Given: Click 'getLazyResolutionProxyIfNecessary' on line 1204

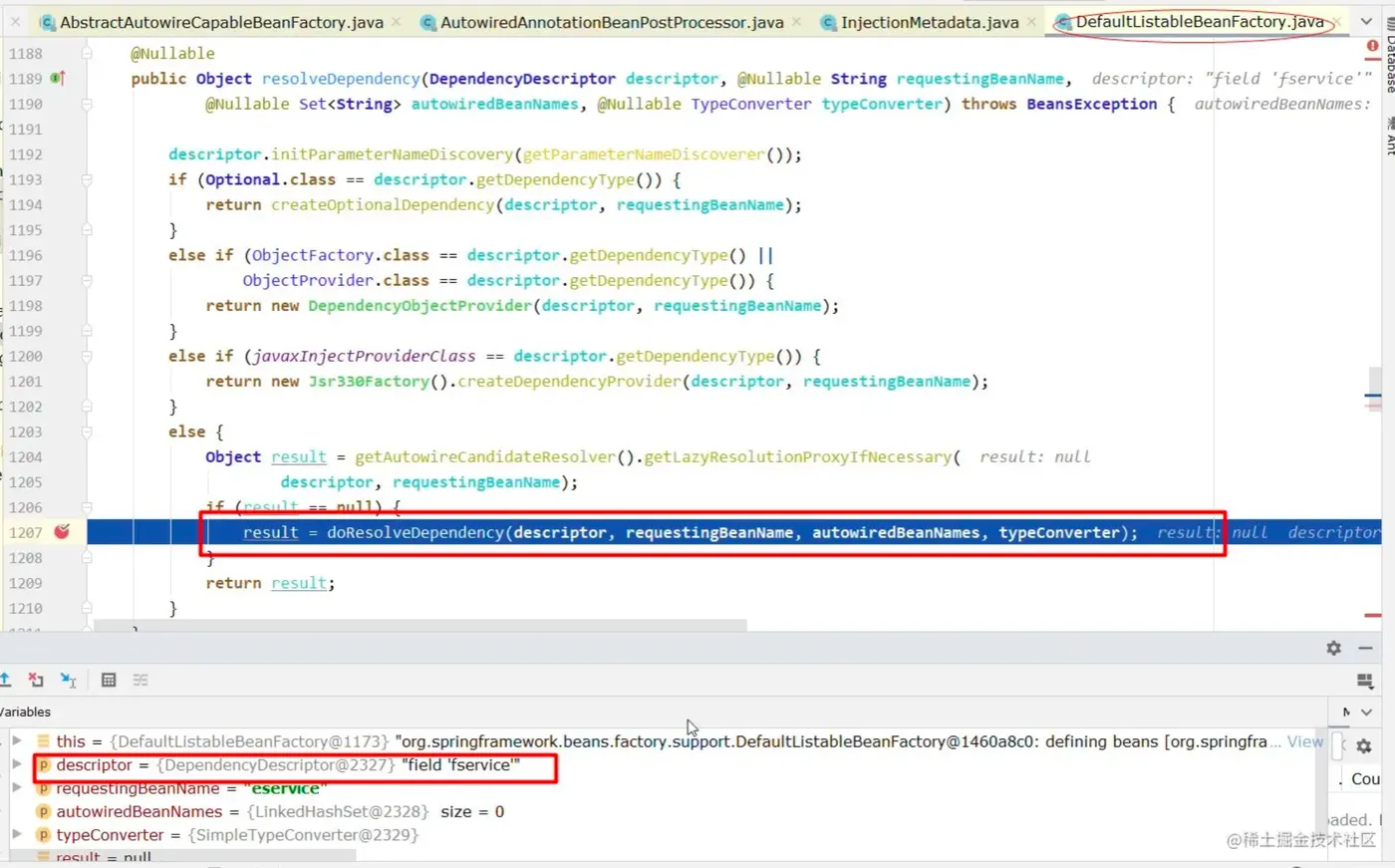Looking at the screenshot, I should (798, 456).
